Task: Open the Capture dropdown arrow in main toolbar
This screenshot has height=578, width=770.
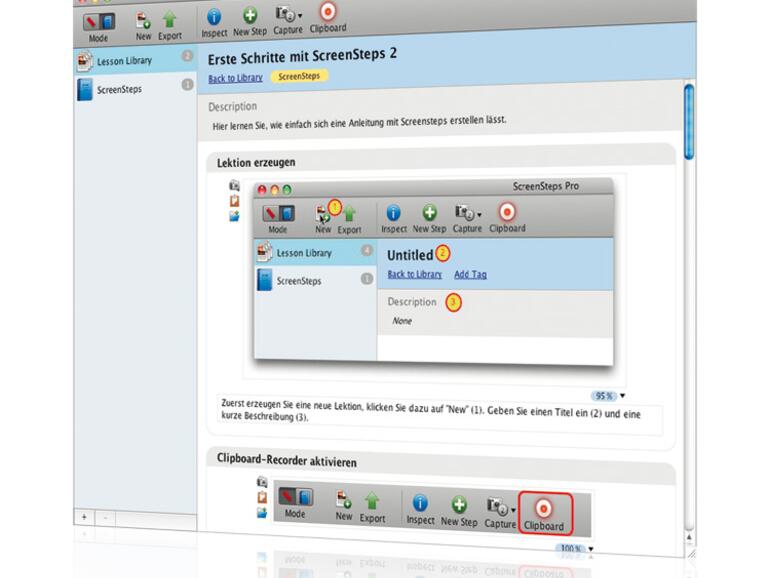Action: pos(300,16)
